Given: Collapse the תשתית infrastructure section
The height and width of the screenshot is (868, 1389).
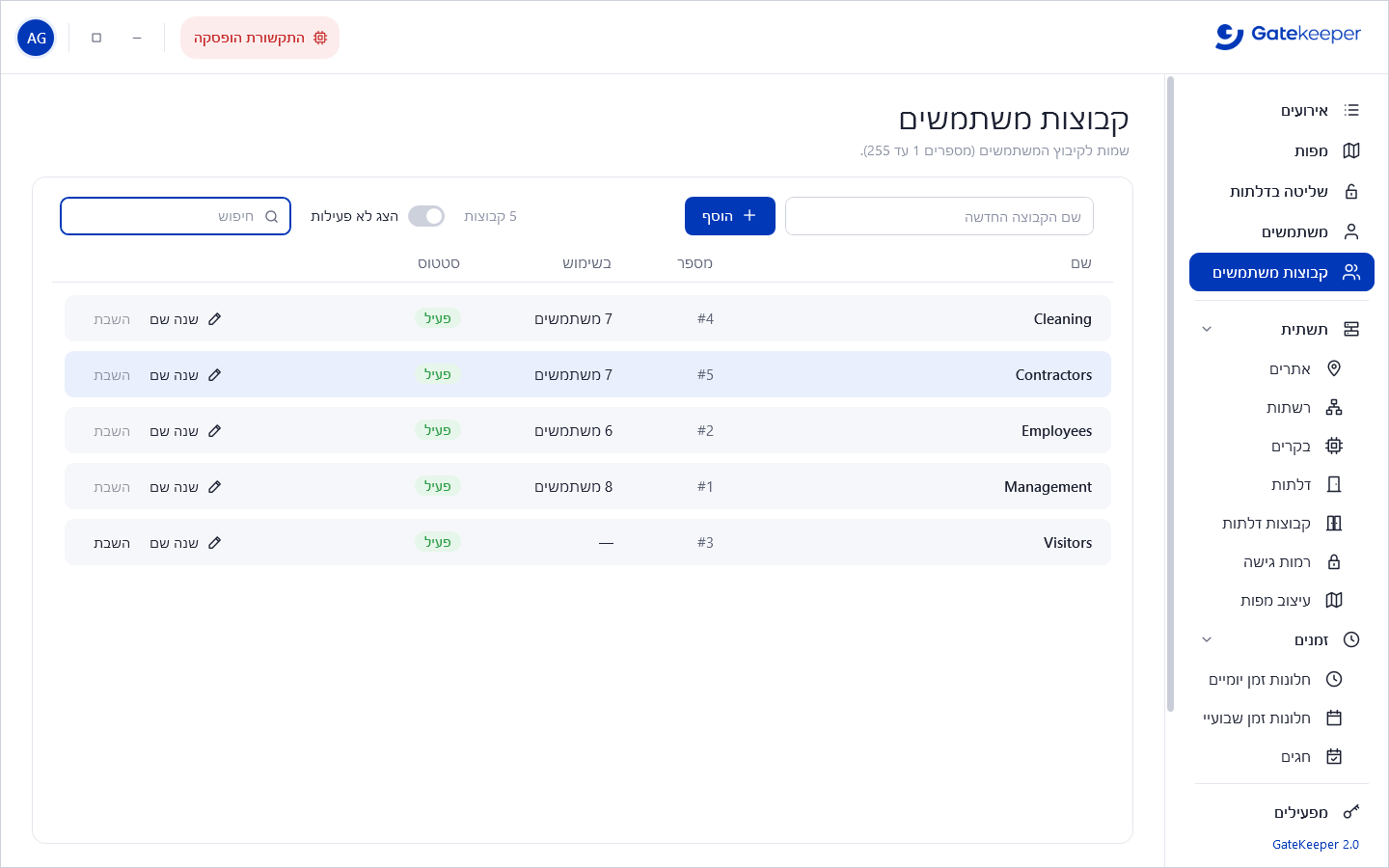Looking at the screenshot, I should [x=1207, y=329].
